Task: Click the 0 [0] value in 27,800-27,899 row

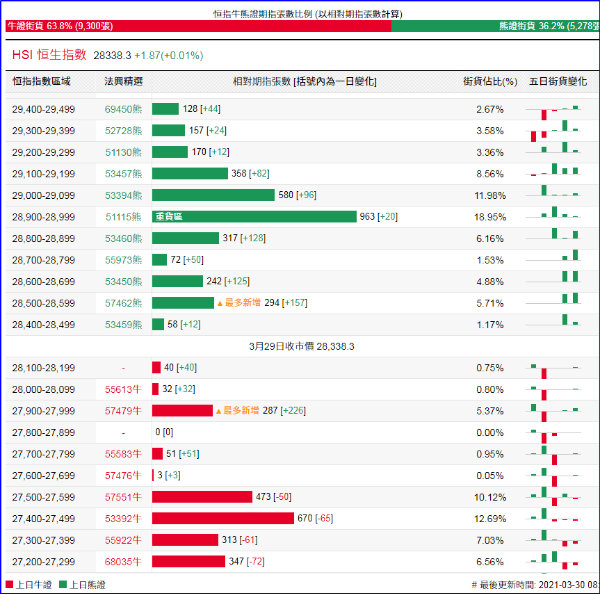Action: [164, 432]
